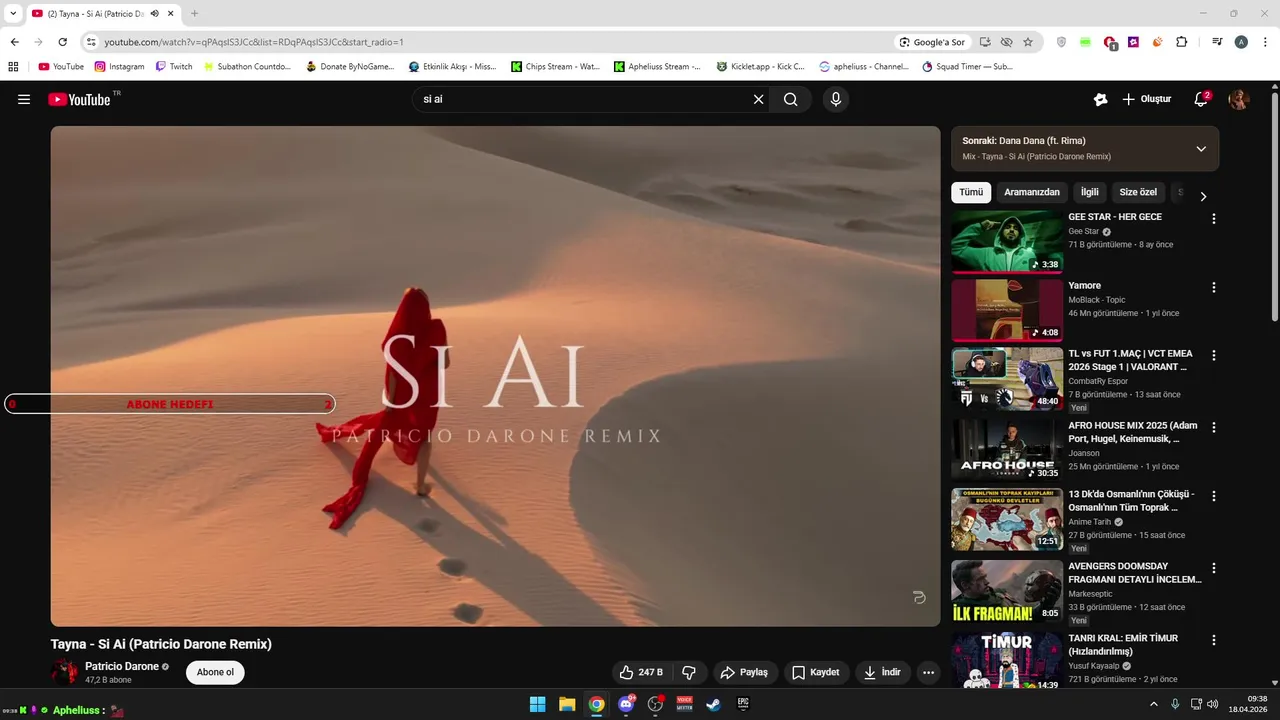Like the video with thumbs up

tap(641, 672)
